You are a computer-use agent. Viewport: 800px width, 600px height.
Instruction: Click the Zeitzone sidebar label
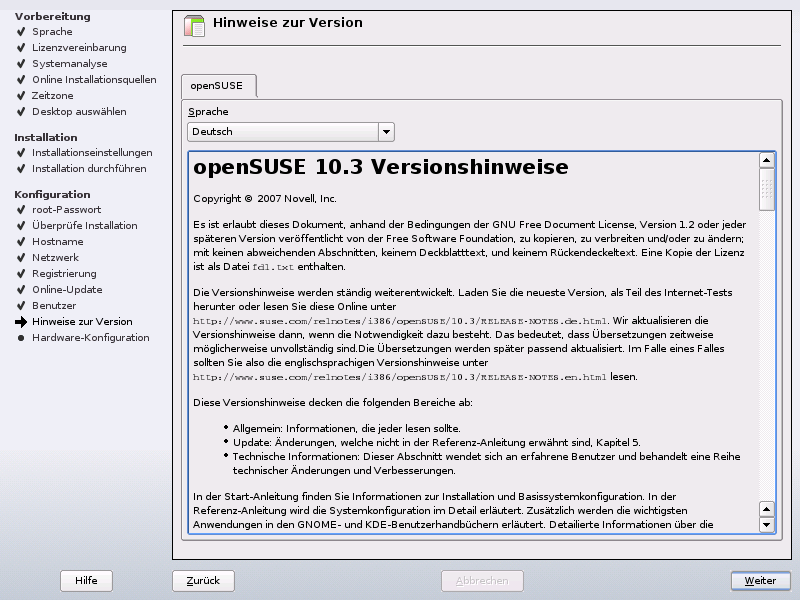[53, 96]
